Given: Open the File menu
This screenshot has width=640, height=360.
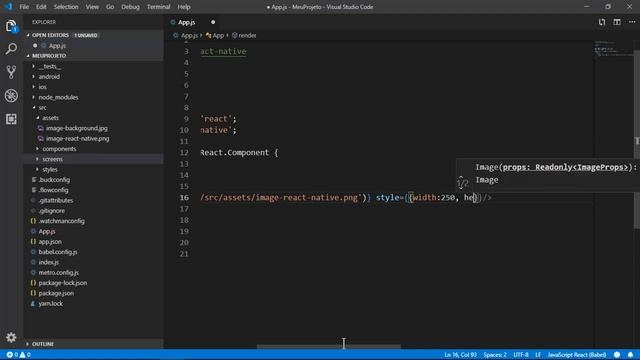Looking at the screenshot, I should pos(24,7).
